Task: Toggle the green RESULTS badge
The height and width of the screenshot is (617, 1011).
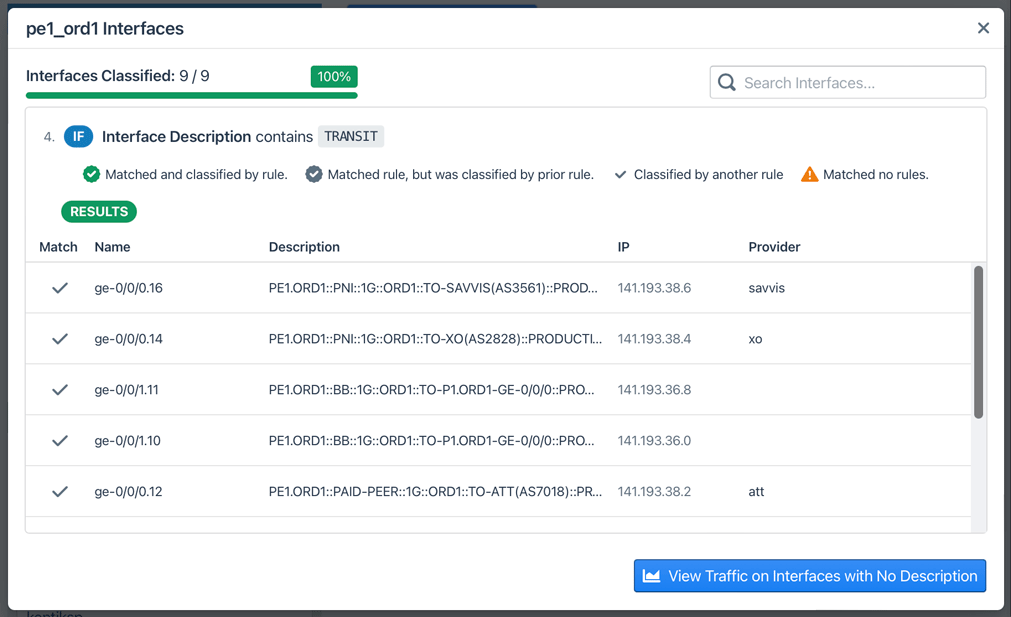Action: point(99,212)
